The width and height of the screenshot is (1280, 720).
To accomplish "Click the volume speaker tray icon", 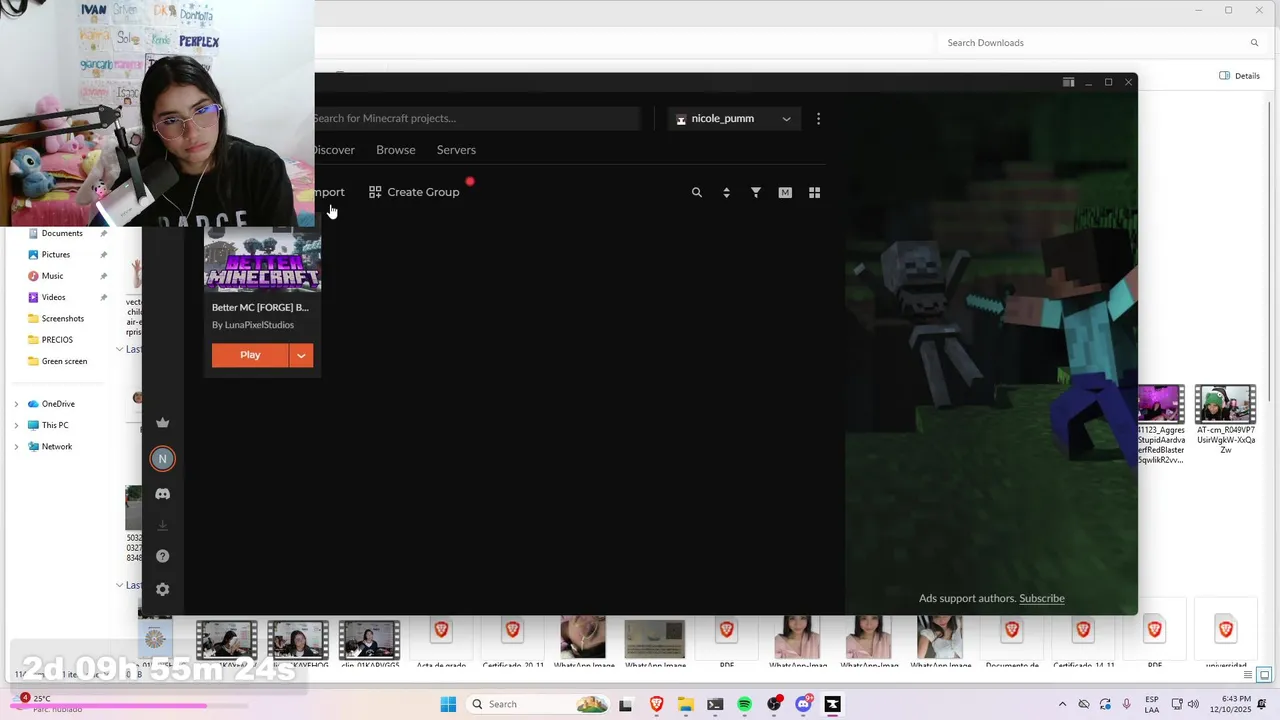I will (x=1193, y=704).
